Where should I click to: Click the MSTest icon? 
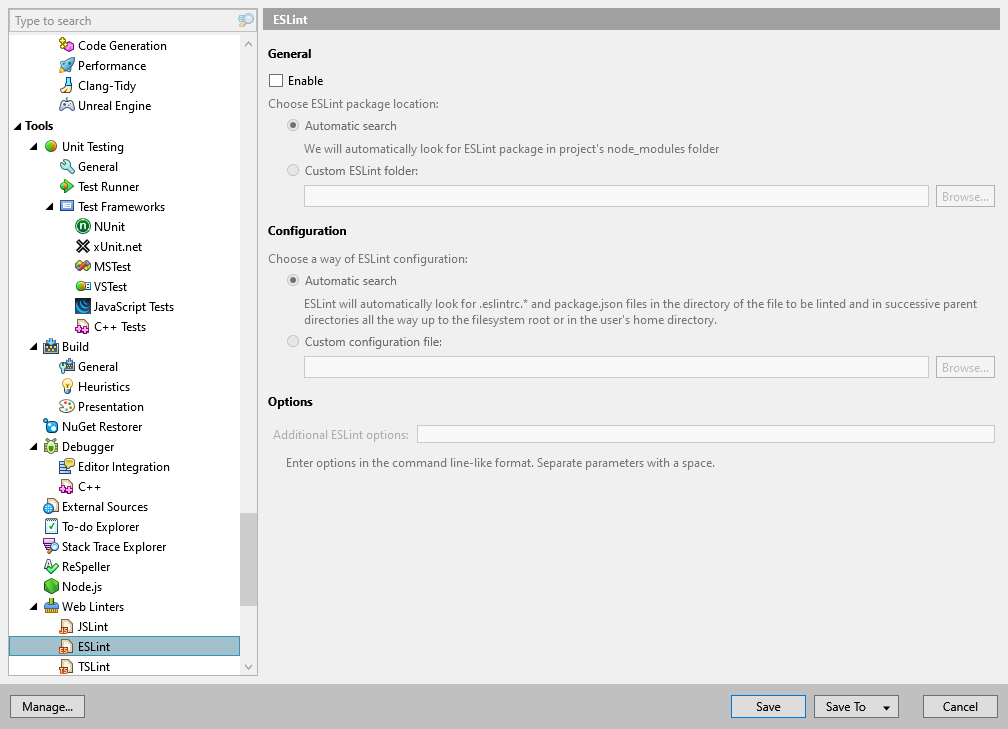click(83, 266)
